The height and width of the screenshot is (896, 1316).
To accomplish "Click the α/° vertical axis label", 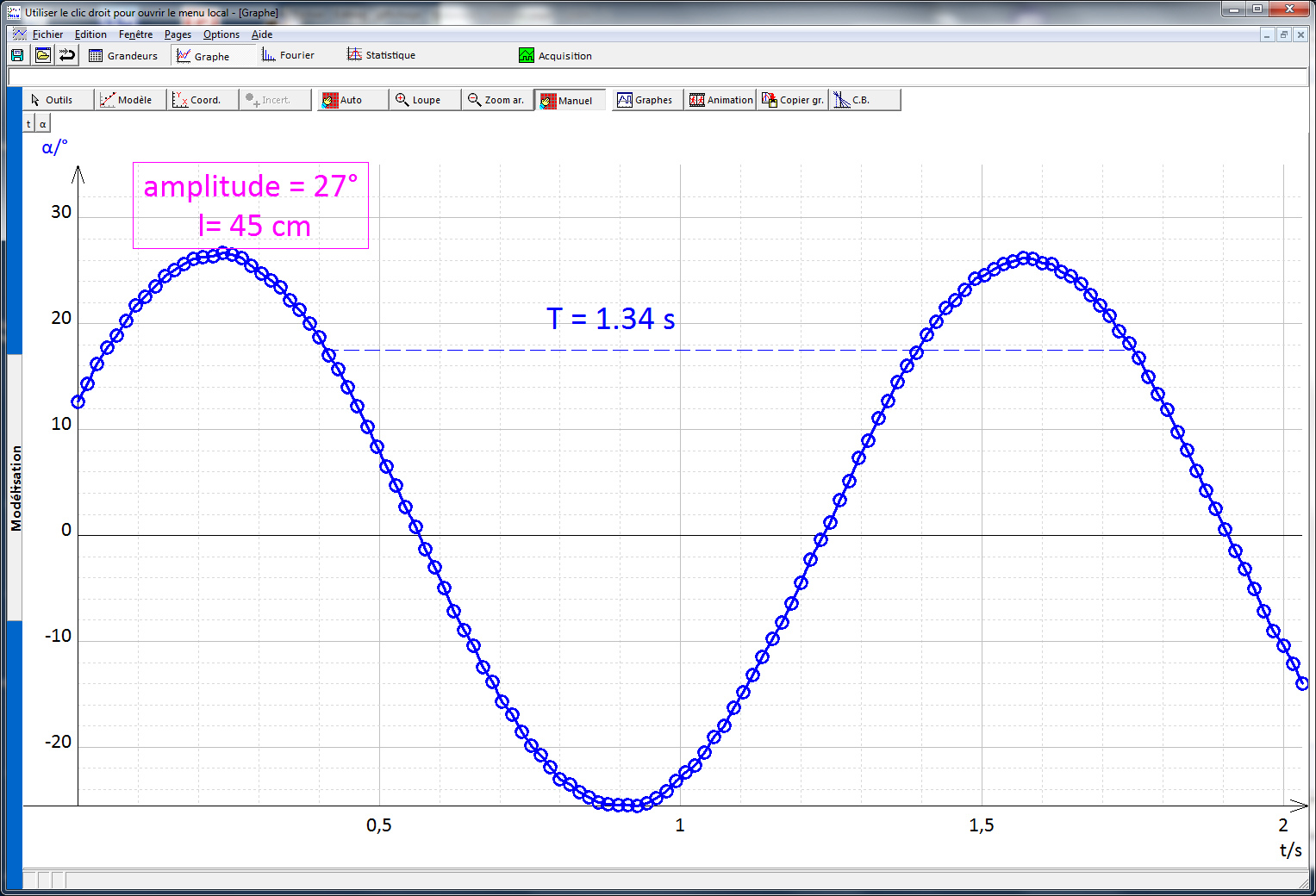I will coord(54,147).
